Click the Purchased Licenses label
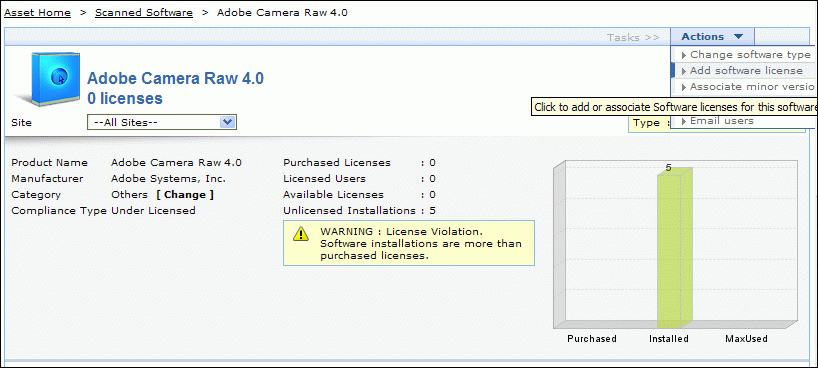 (x=337, y=163)
